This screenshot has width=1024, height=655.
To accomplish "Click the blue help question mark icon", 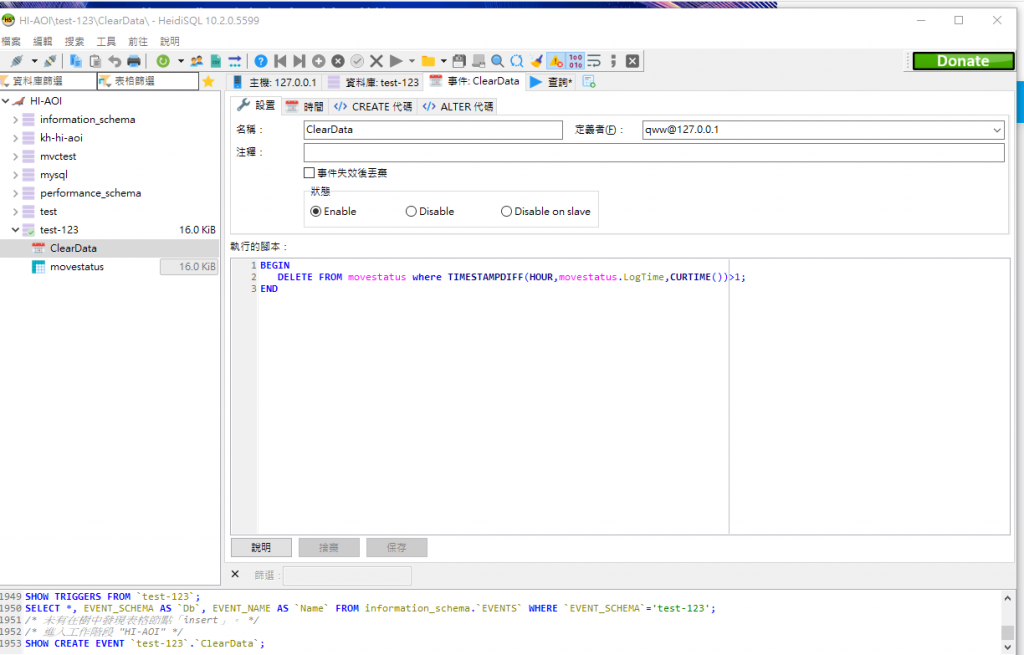I will point(261,61).
